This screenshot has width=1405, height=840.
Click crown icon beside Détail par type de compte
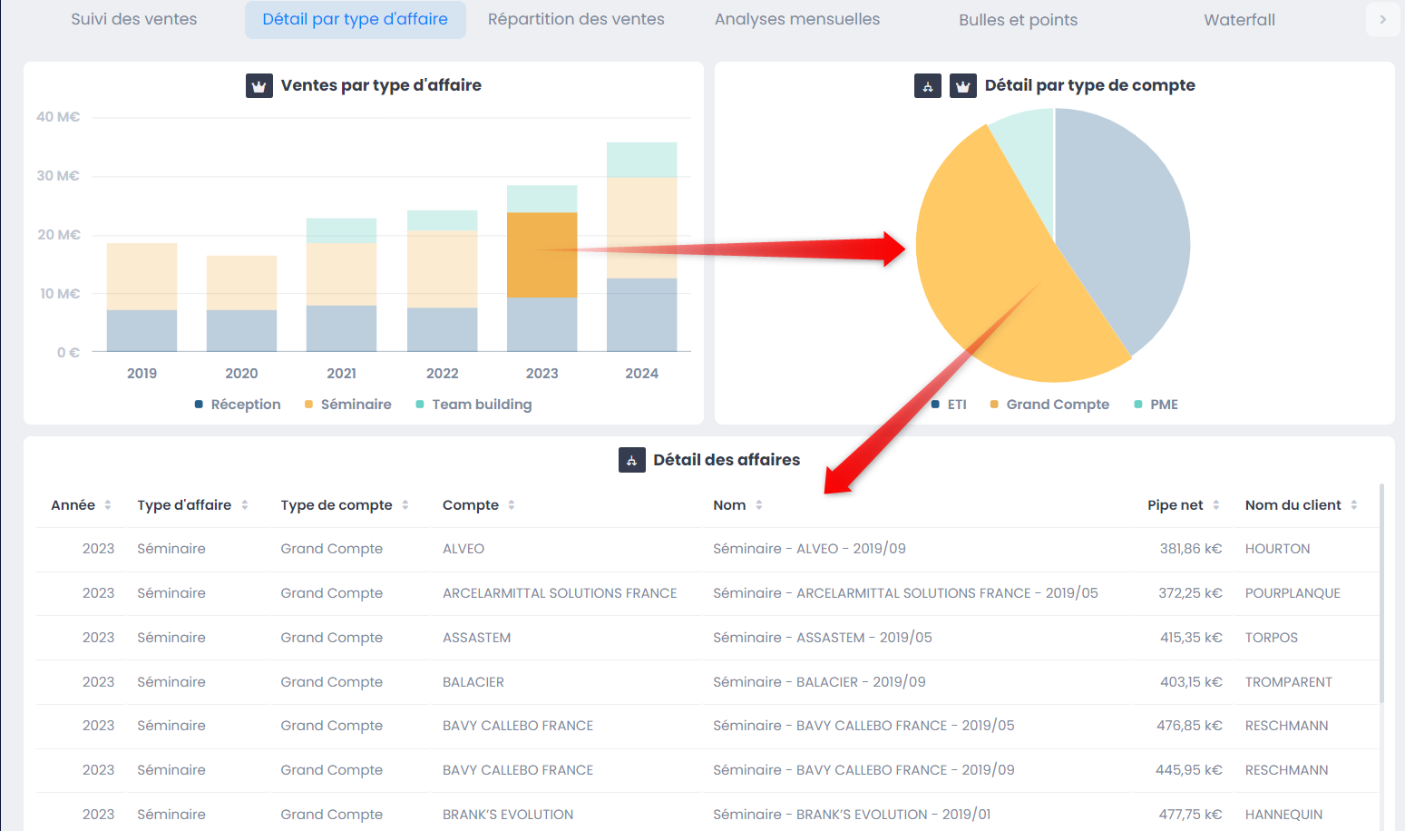962,86
